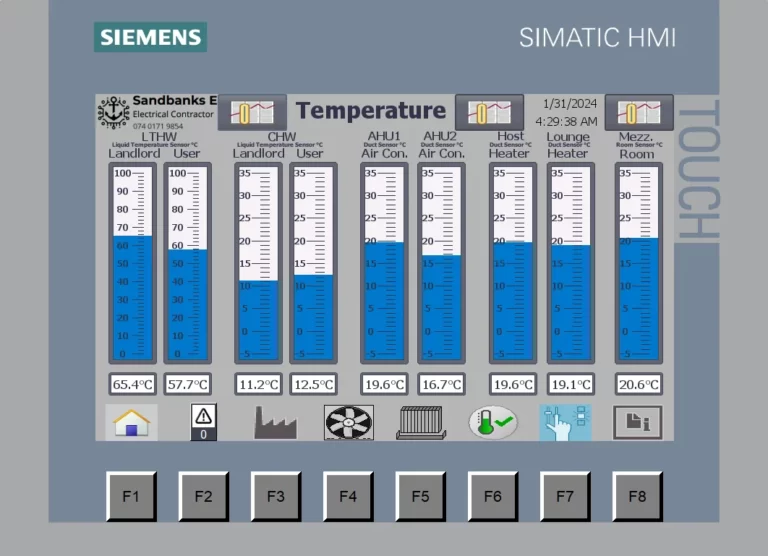The height and width of the screenshot is (556, 768).
Task: Click the 11.2°C value field
Action: [258, 384]
